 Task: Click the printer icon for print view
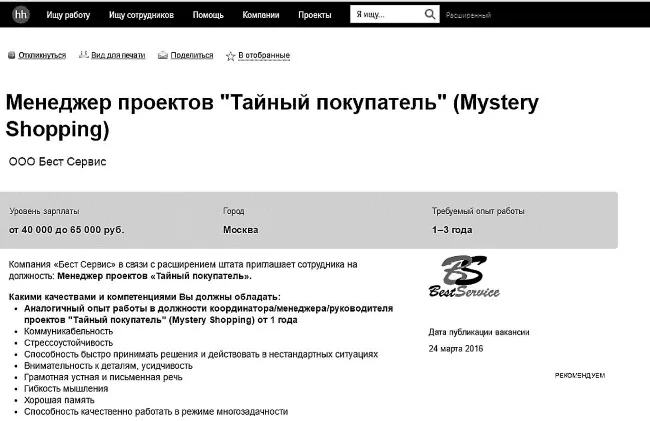(x=84, y=55)
